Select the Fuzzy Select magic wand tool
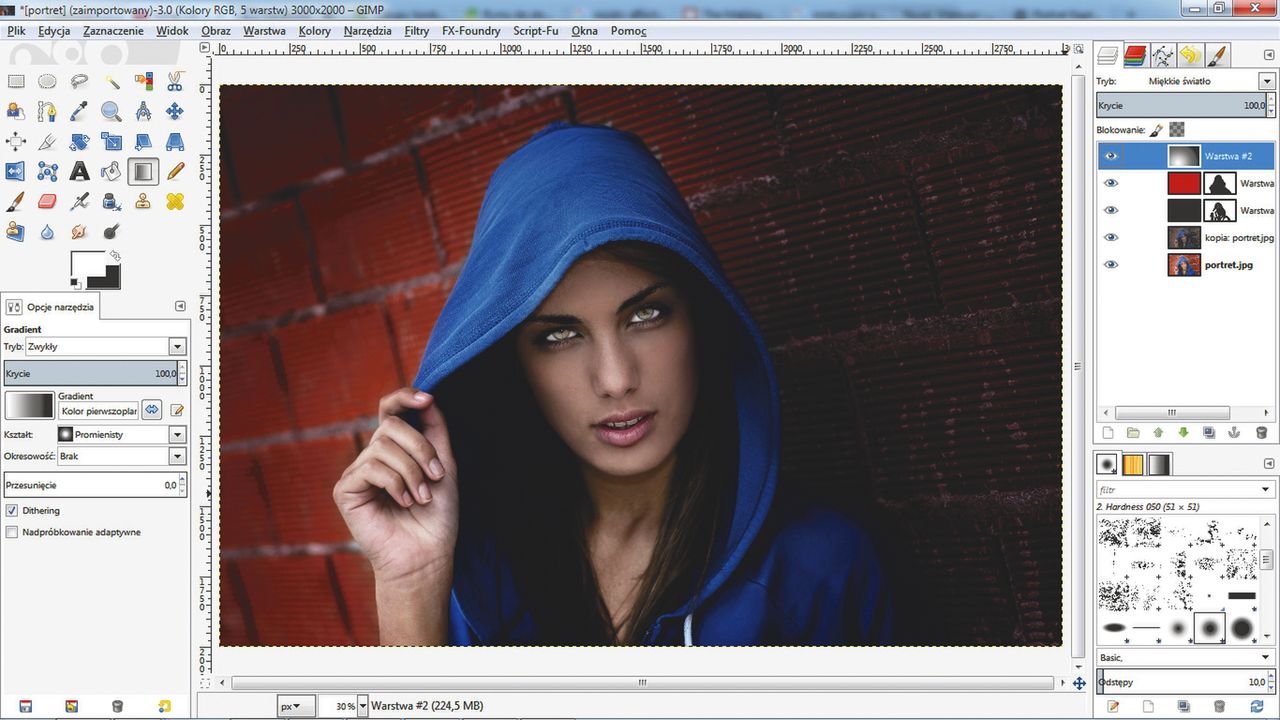Viewport: 1280px width, 720px height. tap(111, 81)
